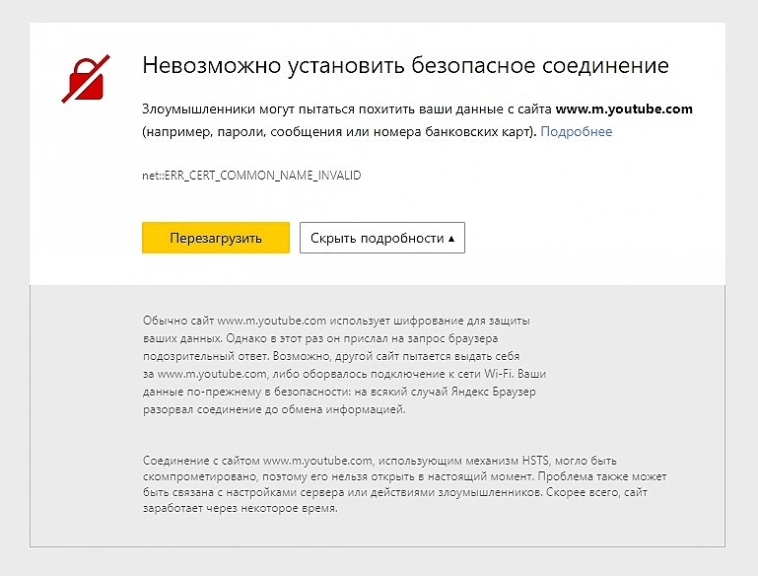Select the net::ERR_CERT_COMMON_NAME_INVALID error code

click(x=251, y=175)
